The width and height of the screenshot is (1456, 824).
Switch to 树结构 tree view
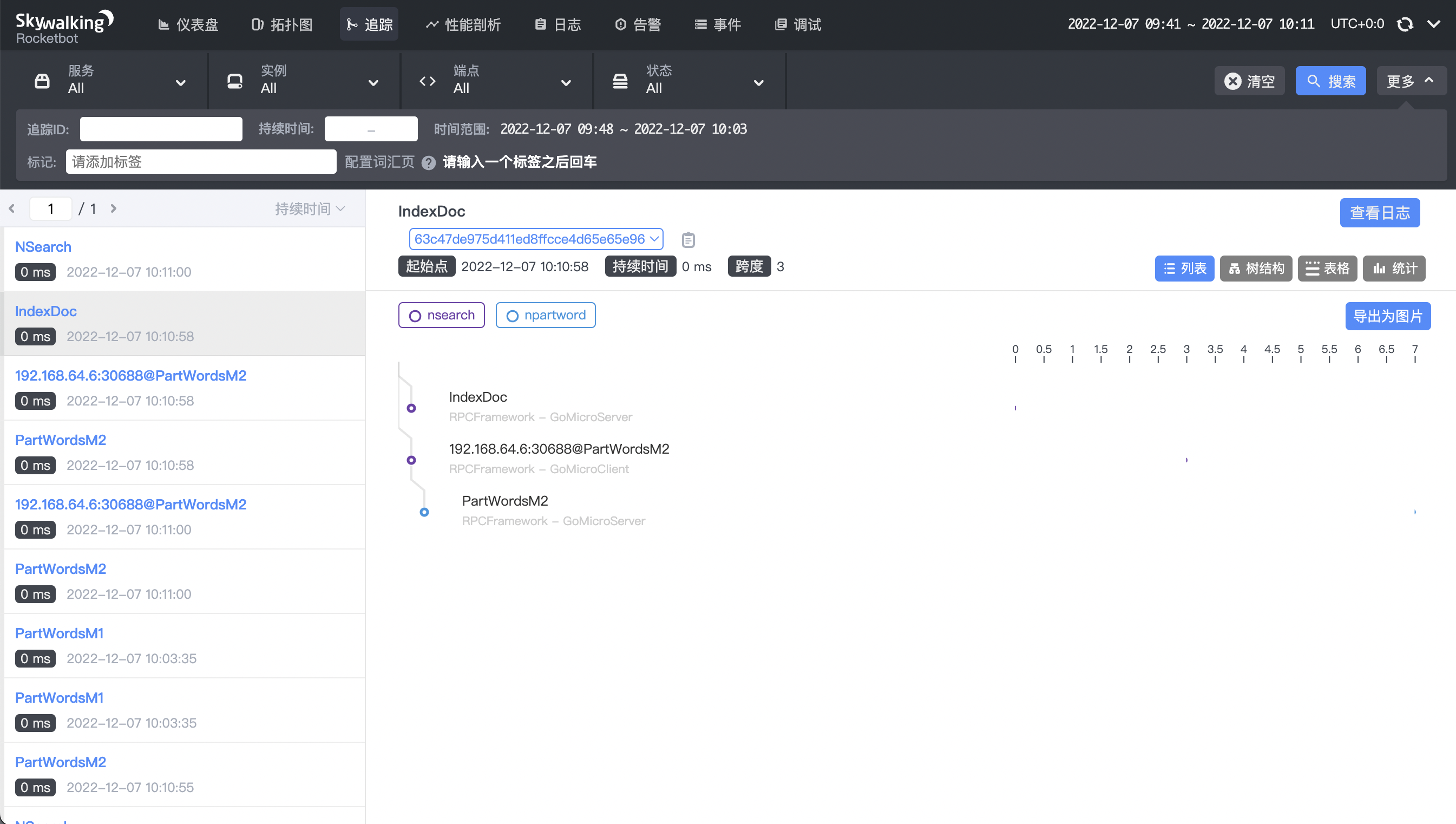1256,268
